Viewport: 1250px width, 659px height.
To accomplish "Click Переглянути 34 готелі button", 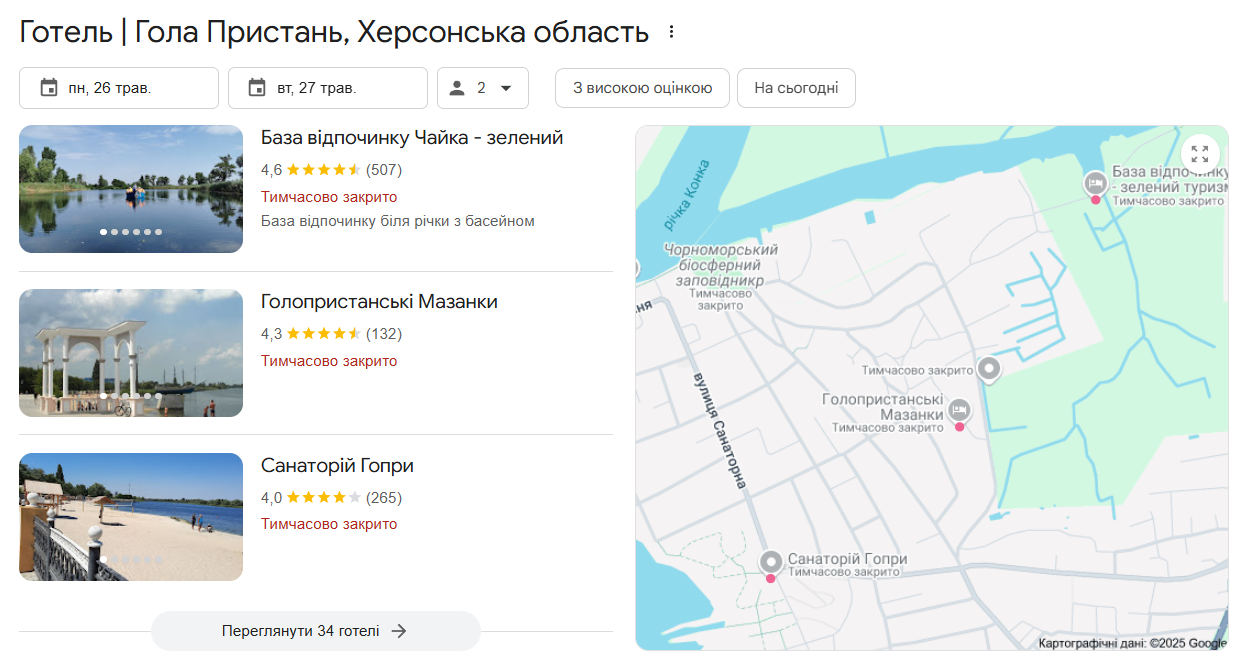I will (315, 631).
